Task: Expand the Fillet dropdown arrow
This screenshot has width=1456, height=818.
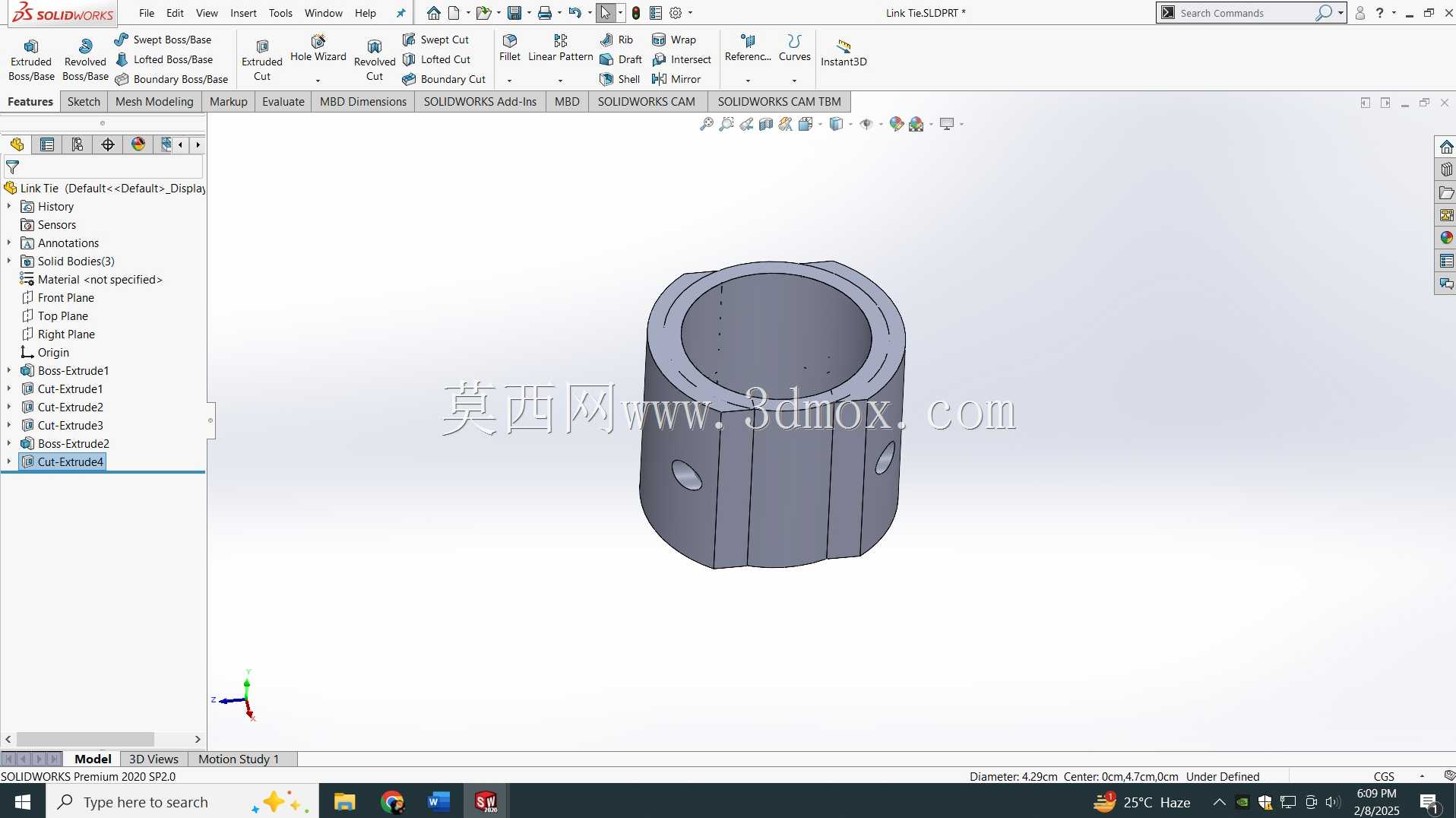Action: point(510,80)
